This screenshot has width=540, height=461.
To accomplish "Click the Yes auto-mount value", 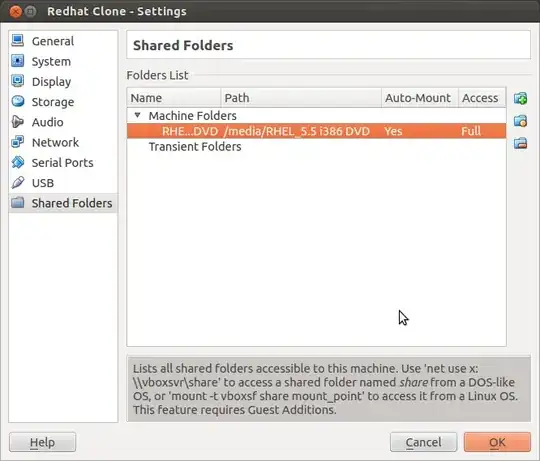I will click(393, 131).
